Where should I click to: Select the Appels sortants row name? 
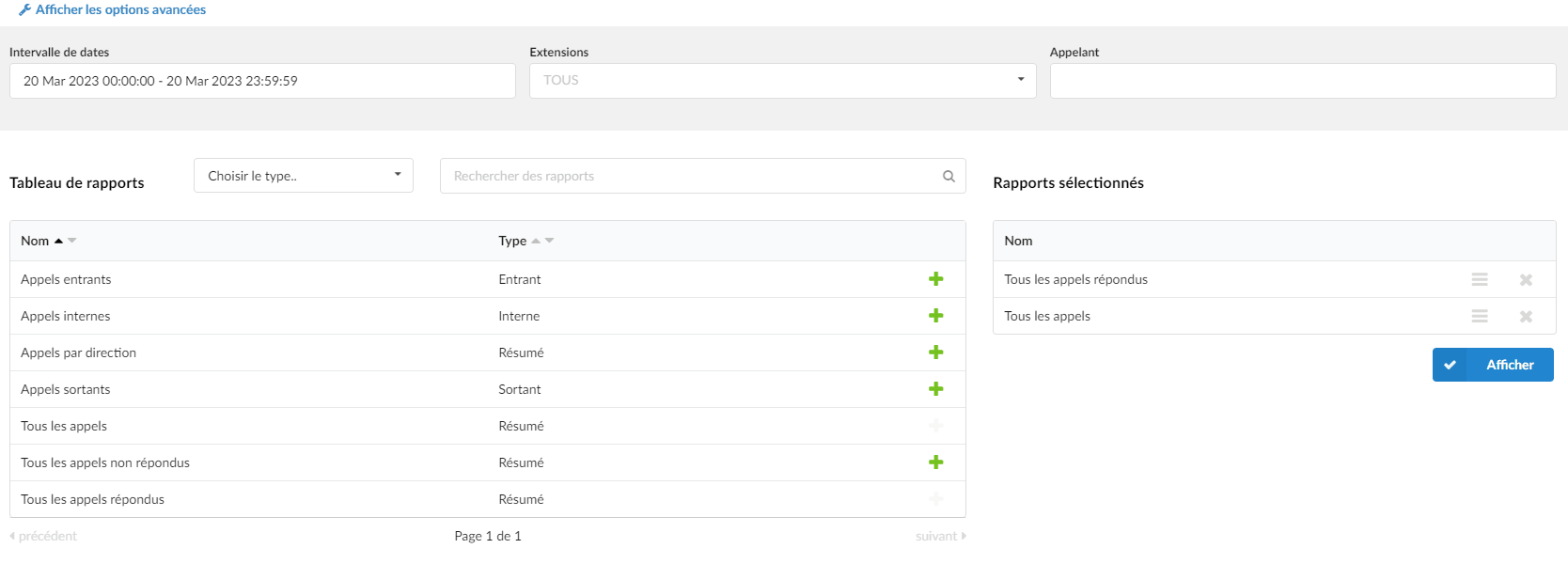pyautogui.click(x=66, y=389)
